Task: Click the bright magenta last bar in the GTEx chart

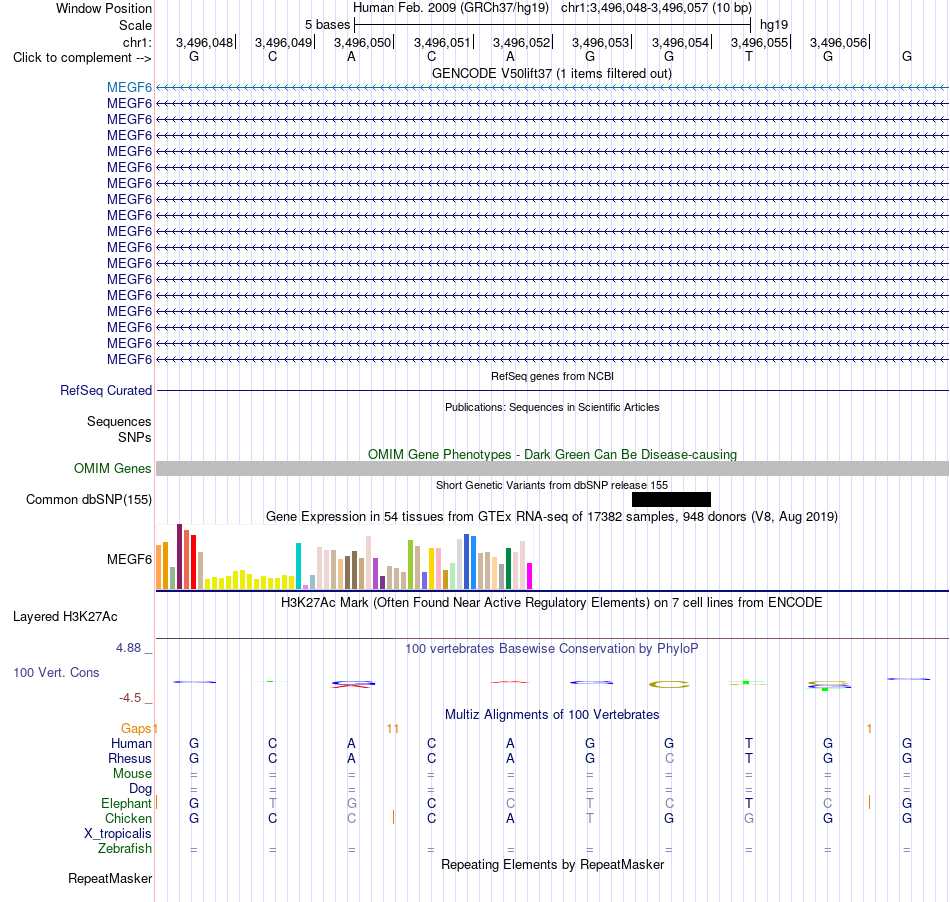Action: 530,576
